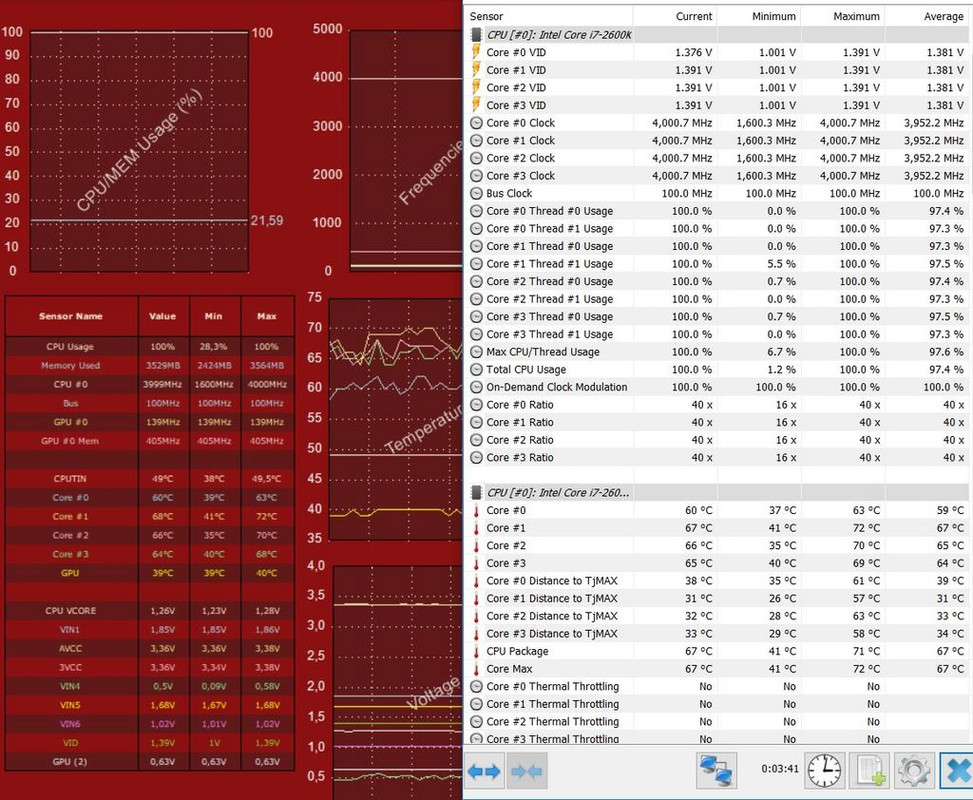Click the On-Demand Clock Modulation icon
Viewport: 973px width, 800px height.
click(477, 387)
